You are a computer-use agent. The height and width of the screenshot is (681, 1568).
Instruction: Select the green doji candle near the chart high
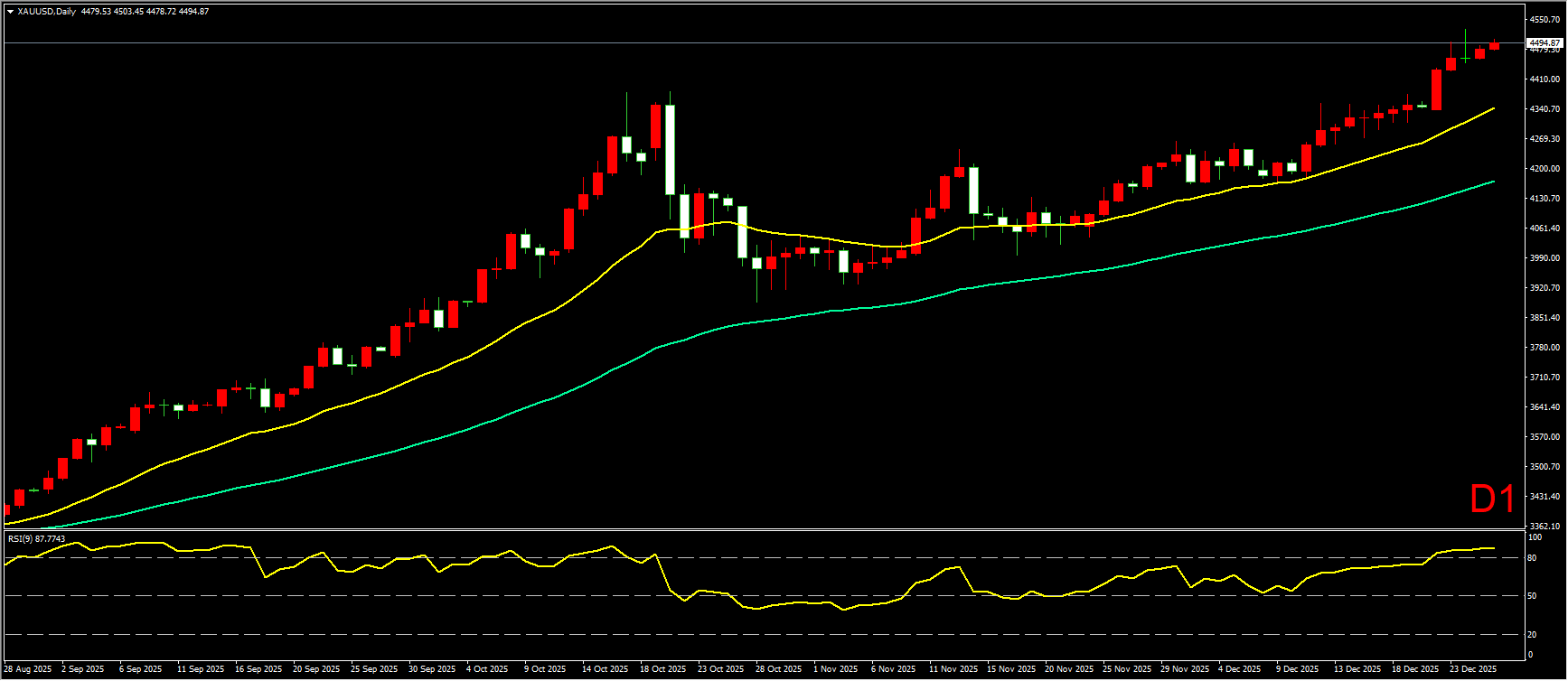1465,59
